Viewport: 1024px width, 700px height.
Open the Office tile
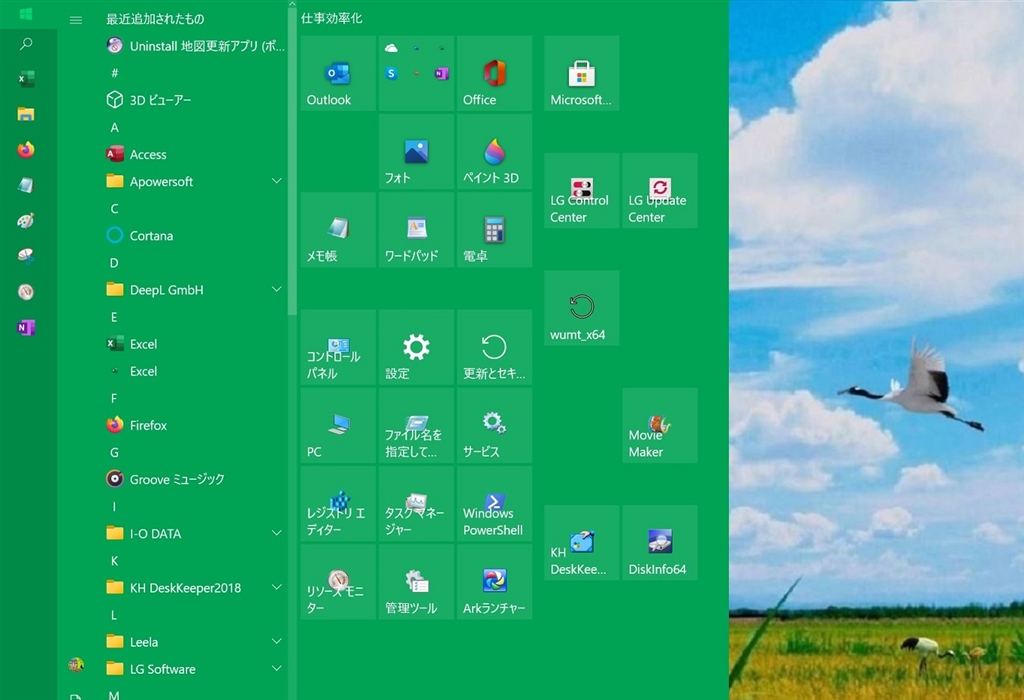(494, 73)
